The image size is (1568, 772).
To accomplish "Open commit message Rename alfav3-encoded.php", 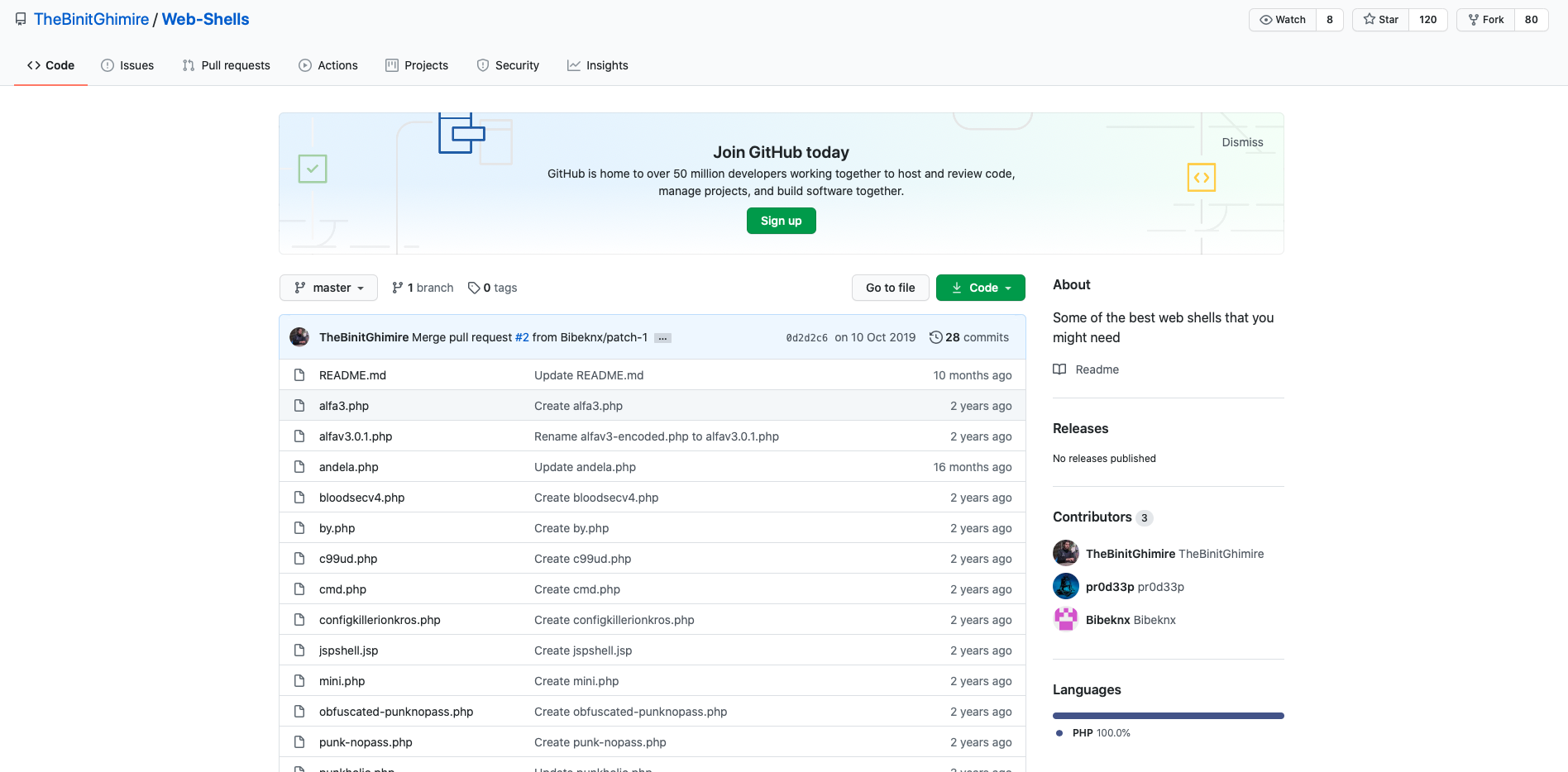I will click(657, 436).
